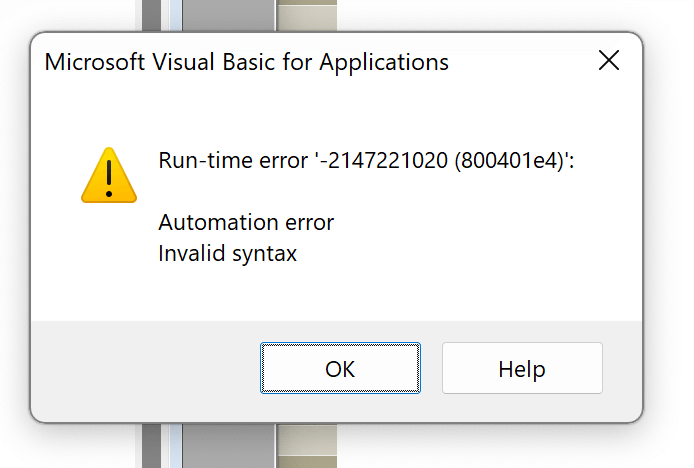
Task: Click OK to dismiss the run-time error
Action: click(340, 368)
